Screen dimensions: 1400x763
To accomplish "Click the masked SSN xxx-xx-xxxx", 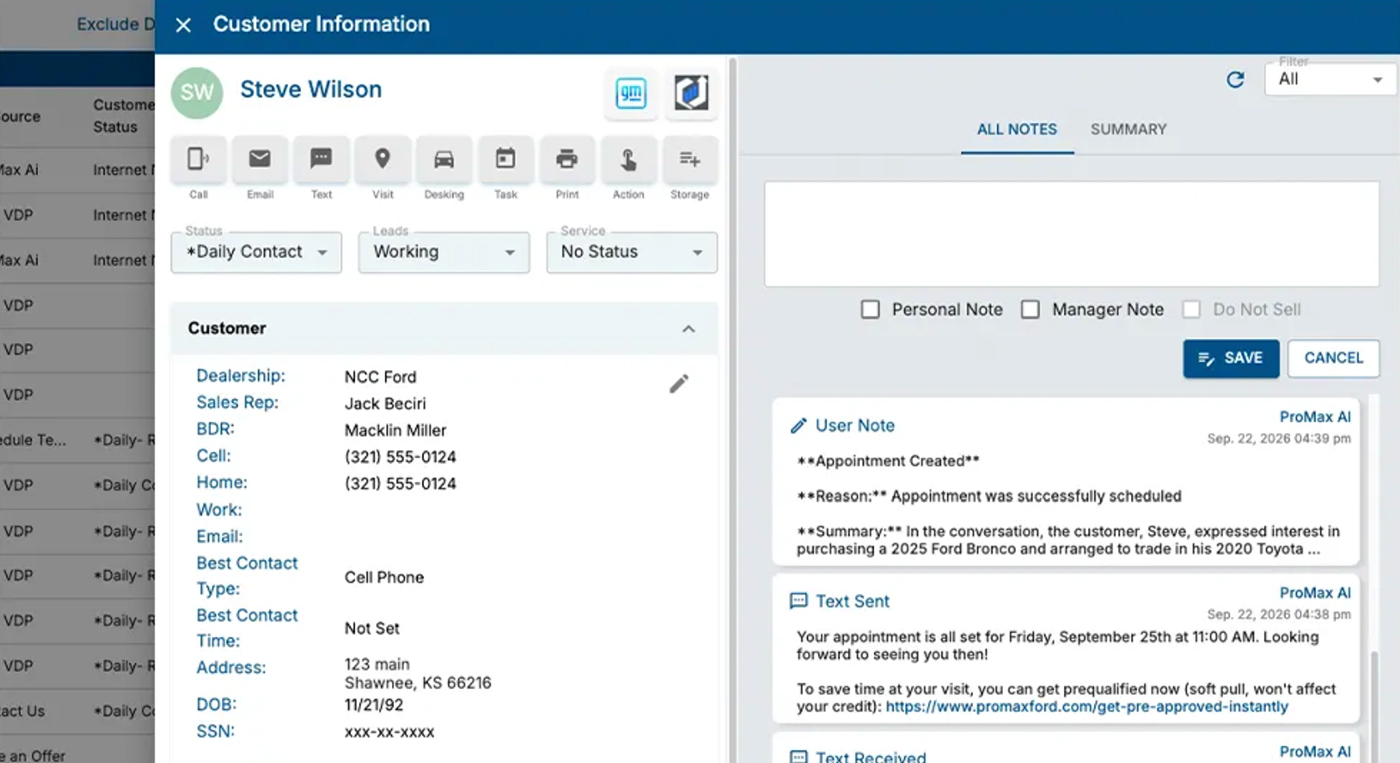I will (390, 732).
